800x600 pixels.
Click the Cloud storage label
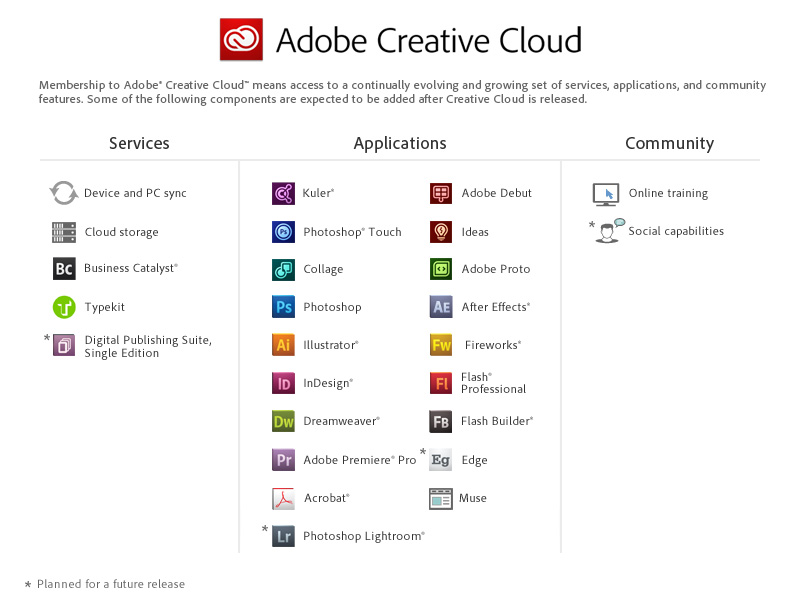click(121, 232)
